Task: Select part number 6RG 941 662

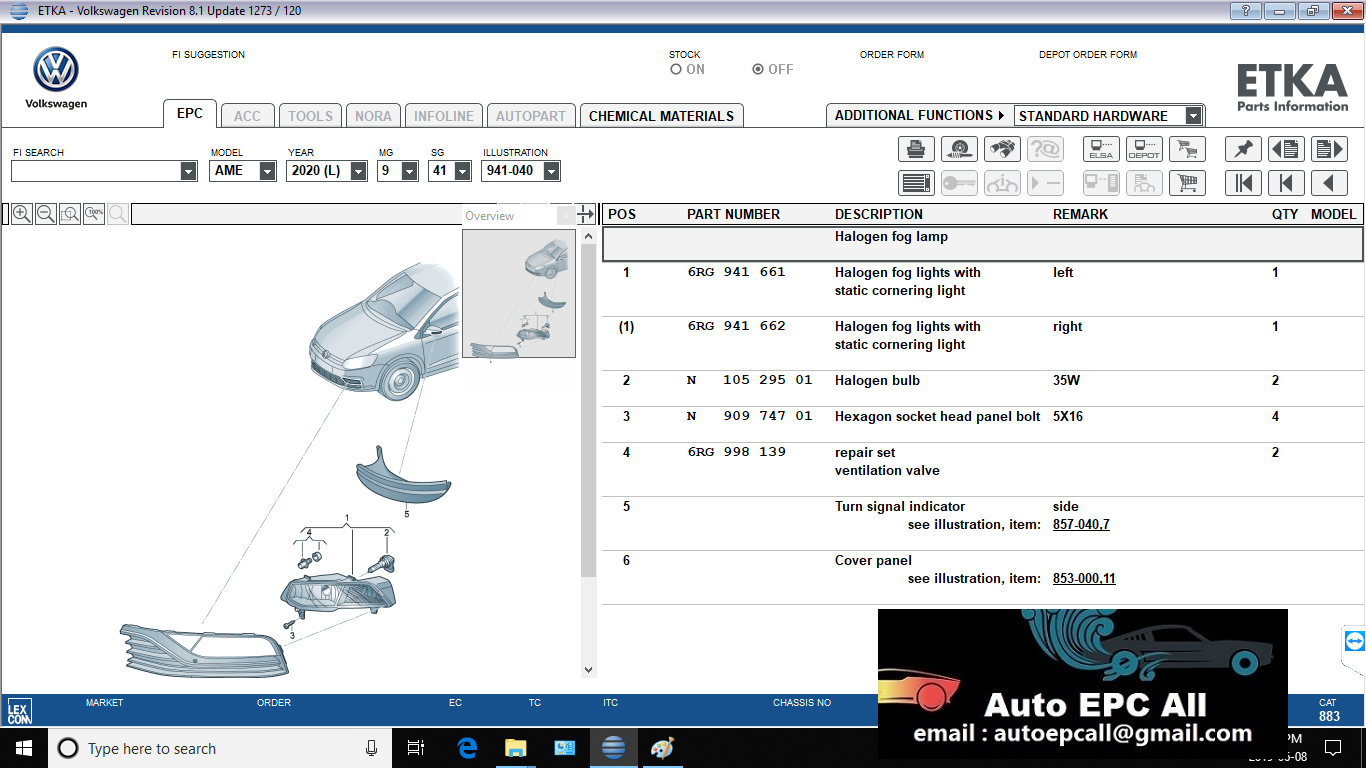Action: pos(736,326)
